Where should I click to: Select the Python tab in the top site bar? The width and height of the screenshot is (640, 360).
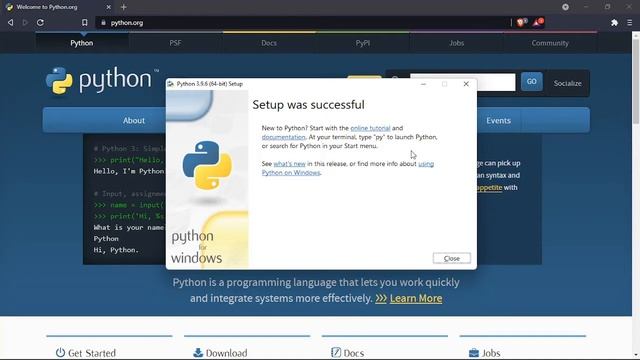pyautogui.click(x=82, y=43)
